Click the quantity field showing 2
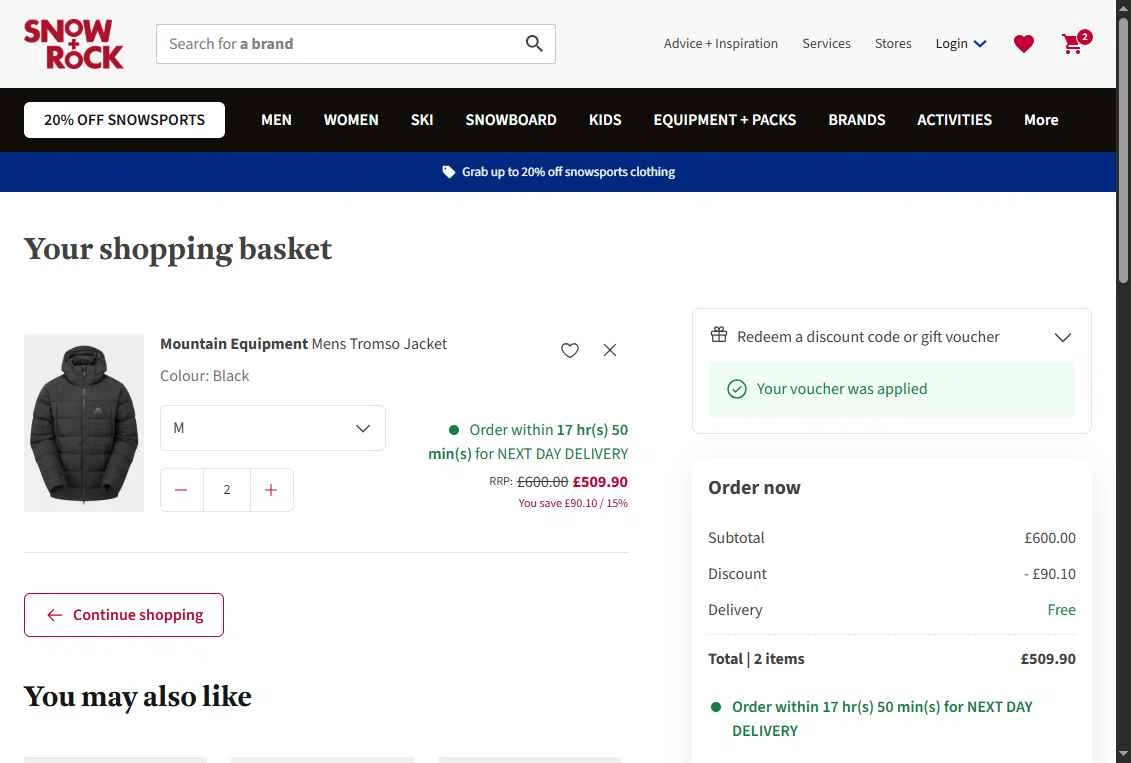 click(x=226, y=490)
